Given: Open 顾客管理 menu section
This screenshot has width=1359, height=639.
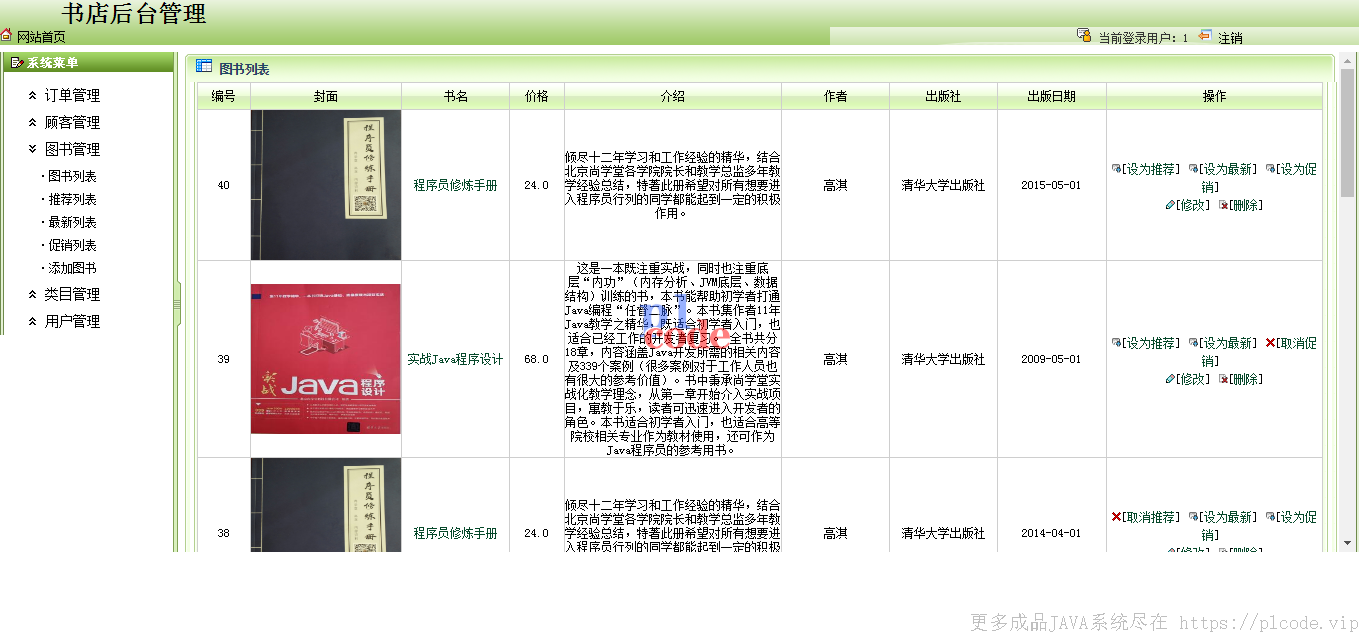Looking at the screenshot, I should click(72, 123).
